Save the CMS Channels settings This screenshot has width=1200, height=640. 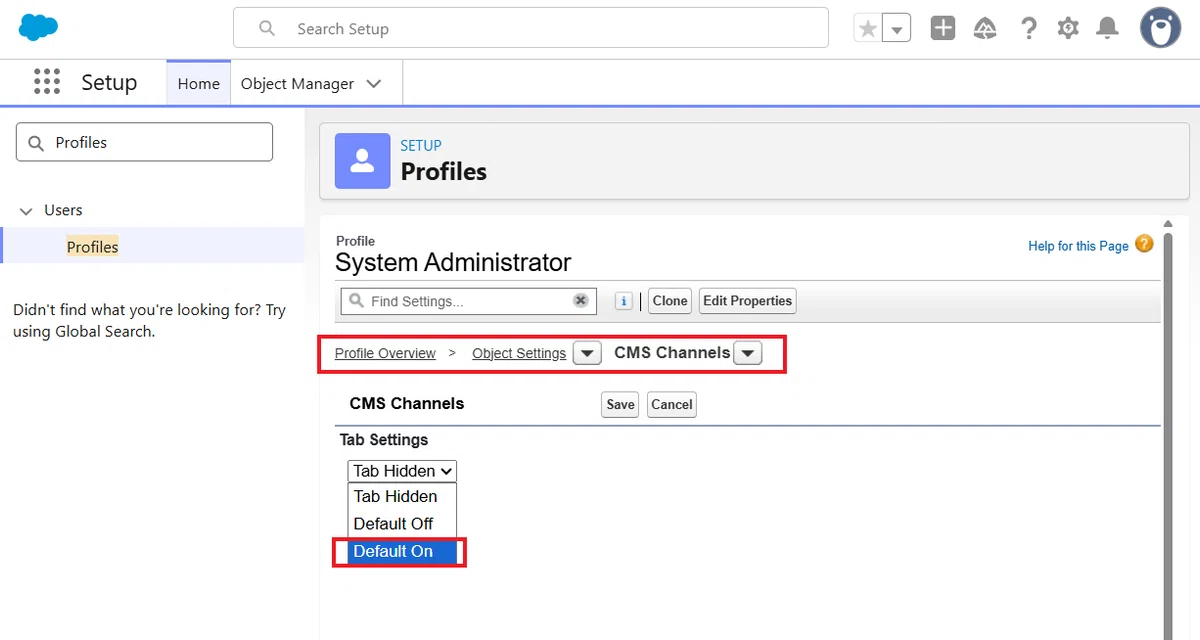point(620,404)
